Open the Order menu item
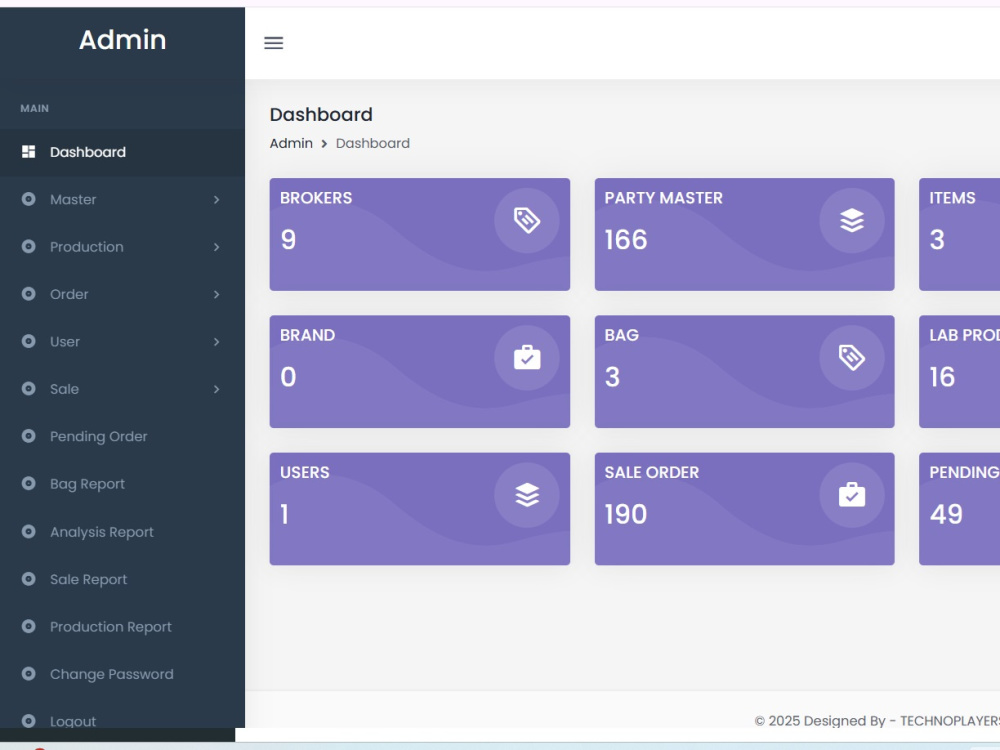This screenshot has width=1000, height=750. click(x=122, y=295)
